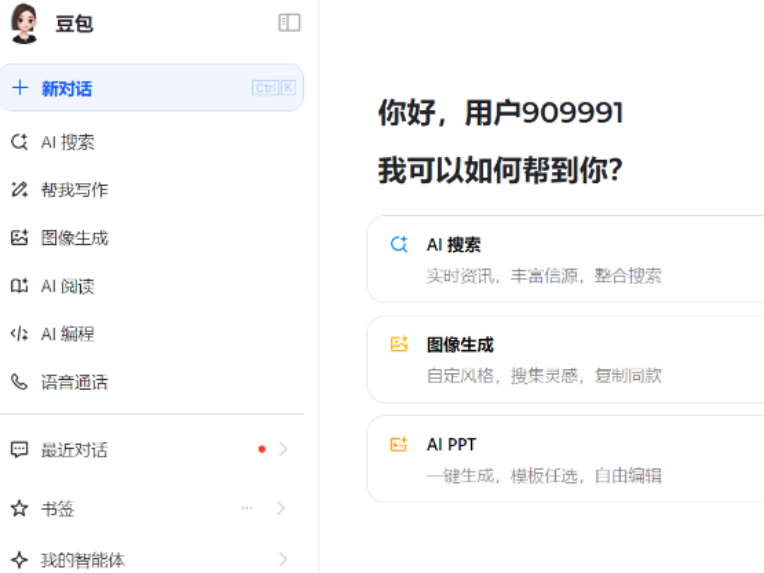The height and width of the screenshot is (573, 764).
Task: Open the AI 搜索 suggestion card title
Action: tap(454, 245)
